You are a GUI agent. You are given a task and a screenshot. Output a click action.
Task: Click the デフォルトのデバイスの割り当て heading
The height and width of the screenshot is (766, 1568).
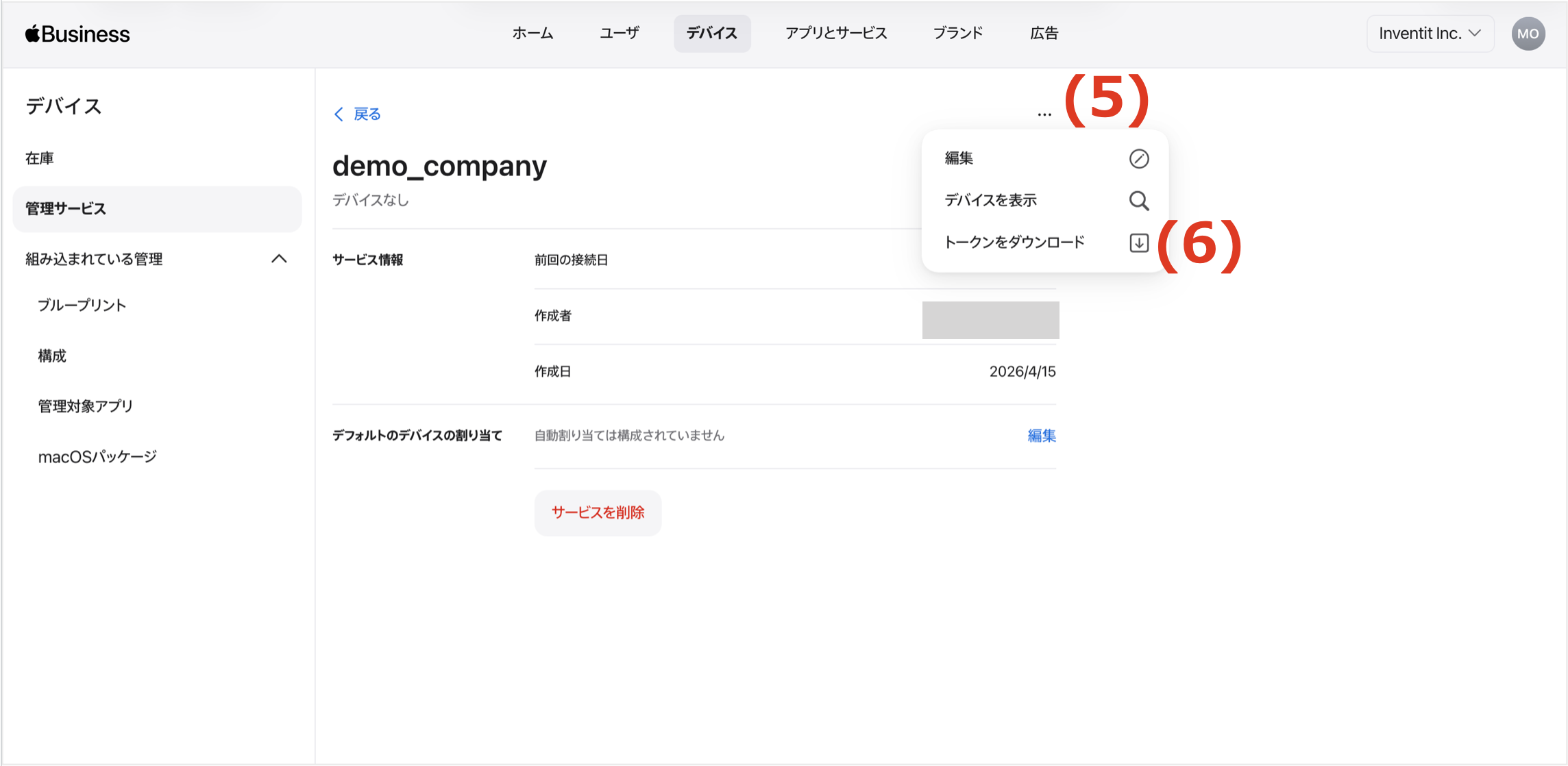pyautogui.click(x=417, y=436)
